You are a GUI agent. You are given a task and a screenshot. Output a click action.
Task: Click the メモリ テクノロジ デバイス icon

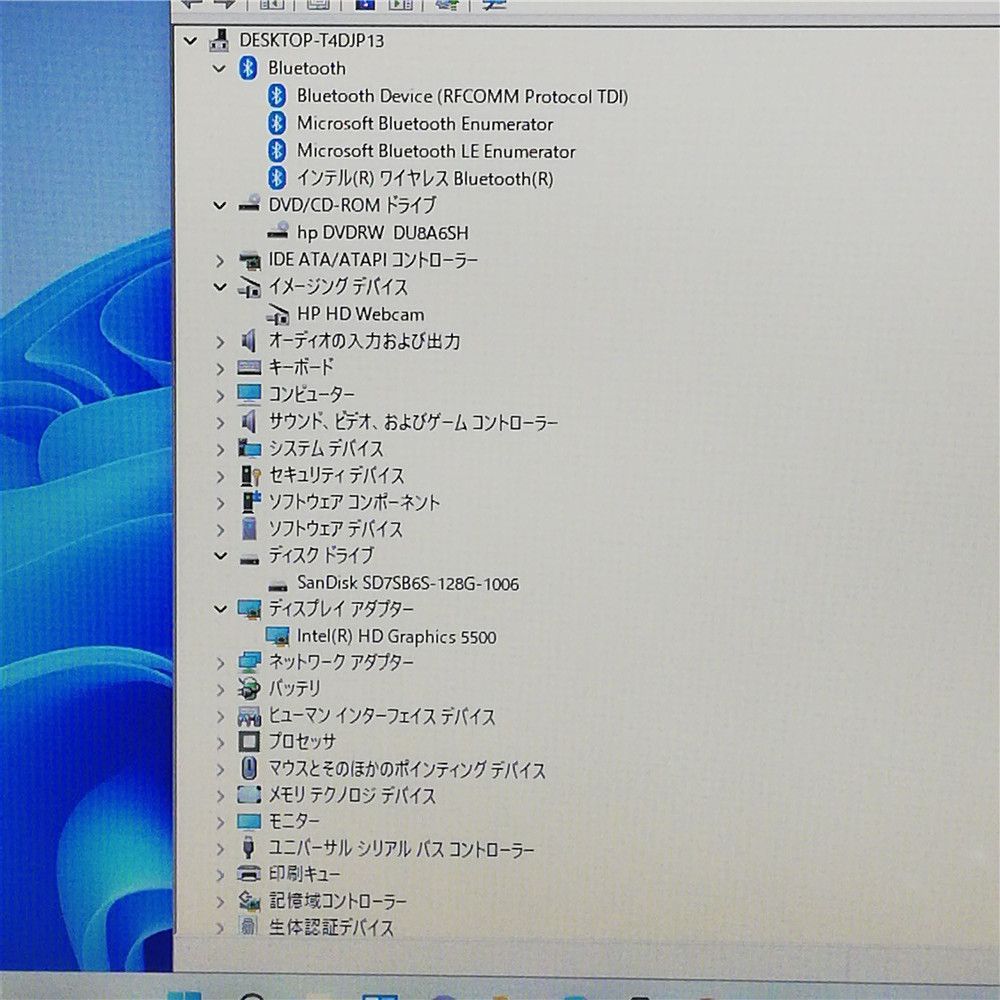(249, 795)
